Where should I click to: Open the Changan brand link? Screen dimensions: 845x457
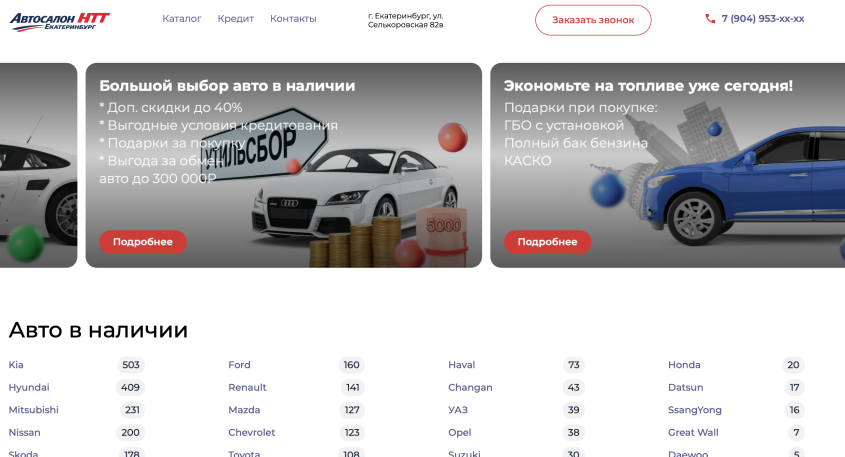coord(470,387)
